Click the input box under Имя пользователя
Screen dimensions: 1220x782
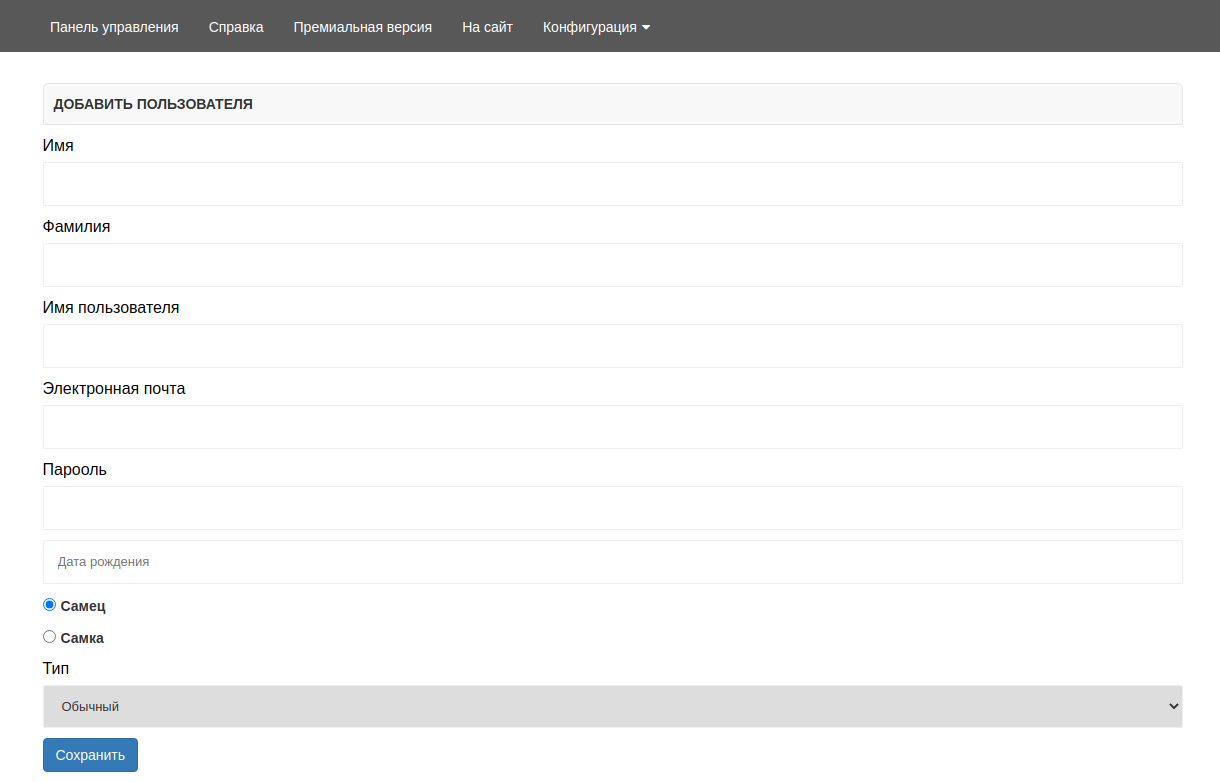[x=612, y=346]
